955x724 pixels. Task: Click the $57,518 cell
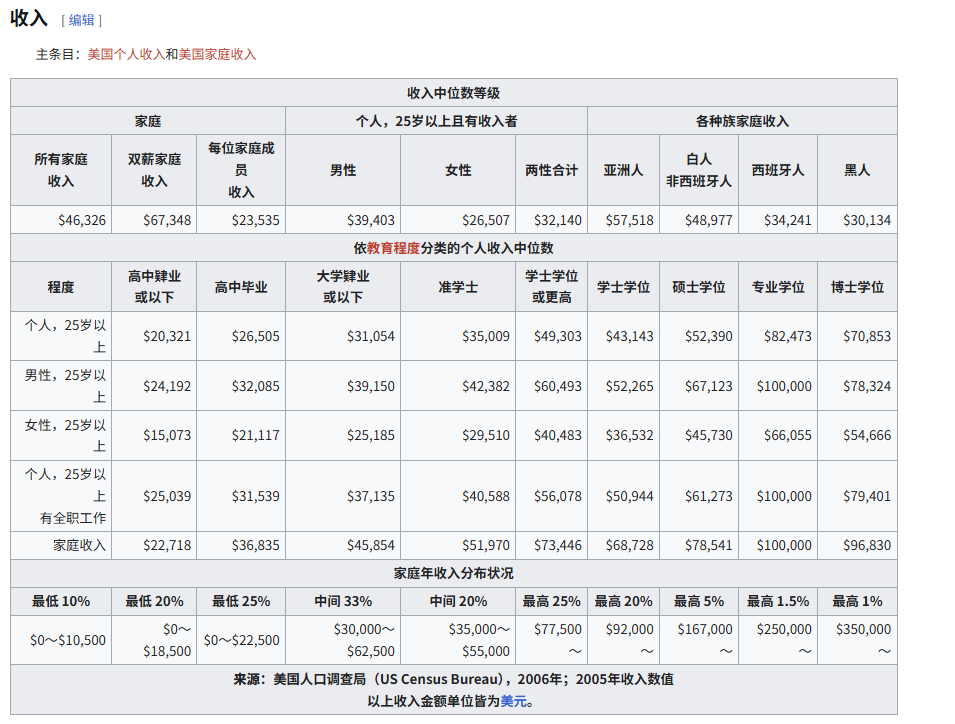(x=624, y=220)
